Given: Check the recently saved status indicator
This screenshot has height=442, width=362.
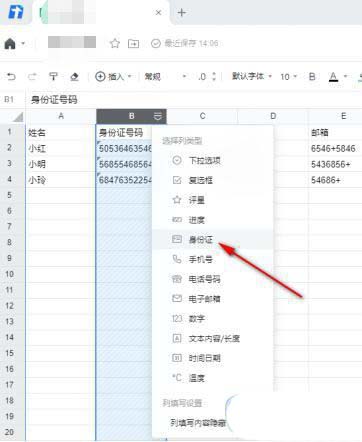Looking at the screenshot, I should coord(184,43).
